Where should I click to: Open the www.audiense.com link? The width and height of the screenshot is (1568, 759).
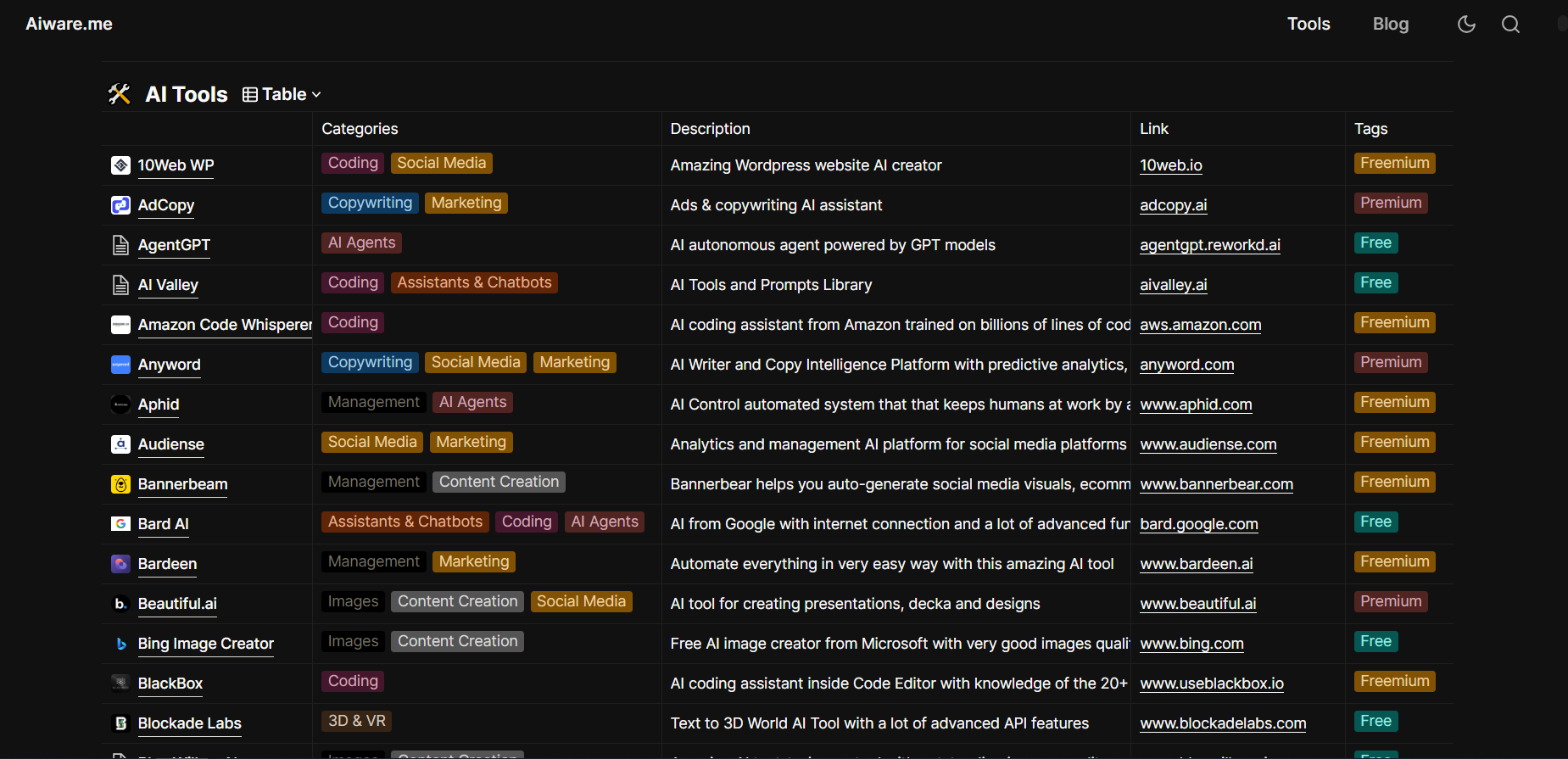pyautogui.click(x=1208, y=444)
